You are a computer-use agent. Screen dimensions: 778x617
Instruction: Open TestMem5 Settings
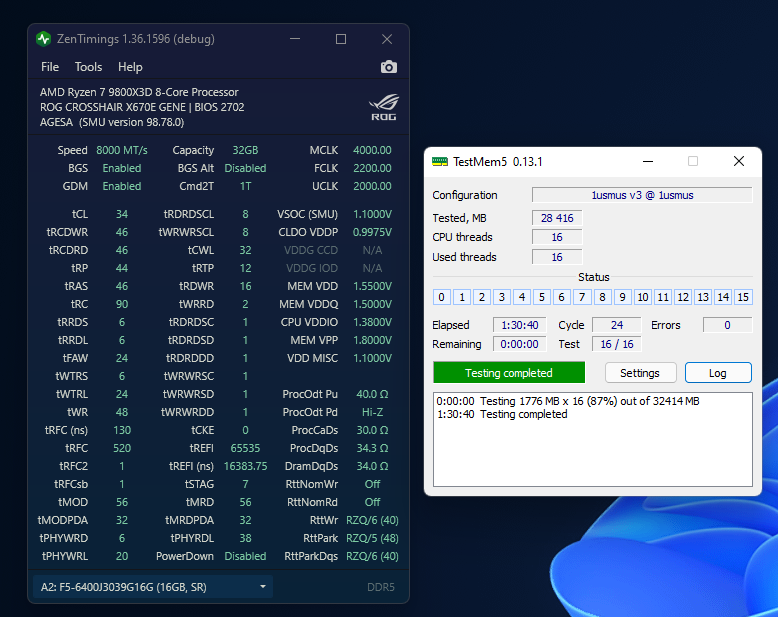640,373
